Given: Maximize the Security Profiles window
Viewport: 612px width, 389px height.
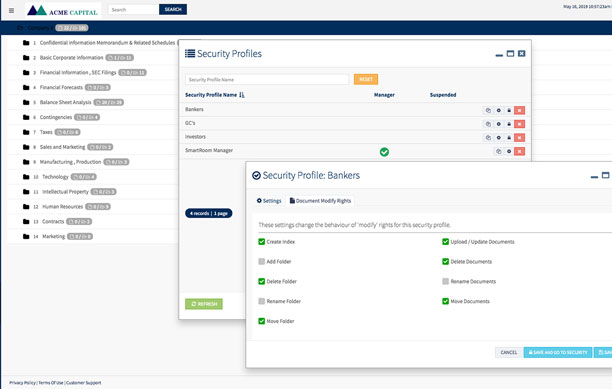Looking at the screenshot, I should [510, 53].
